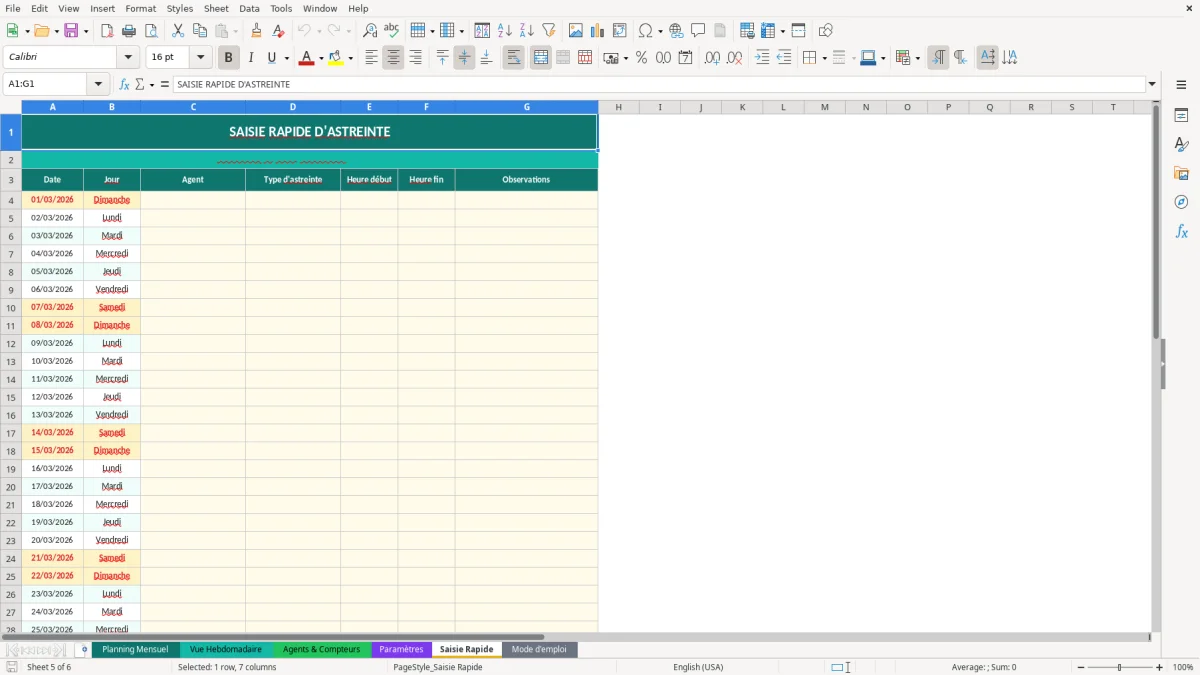Click the Insert Chart icon
Screen dimensions: 1200x675
[x=598, y=31]
